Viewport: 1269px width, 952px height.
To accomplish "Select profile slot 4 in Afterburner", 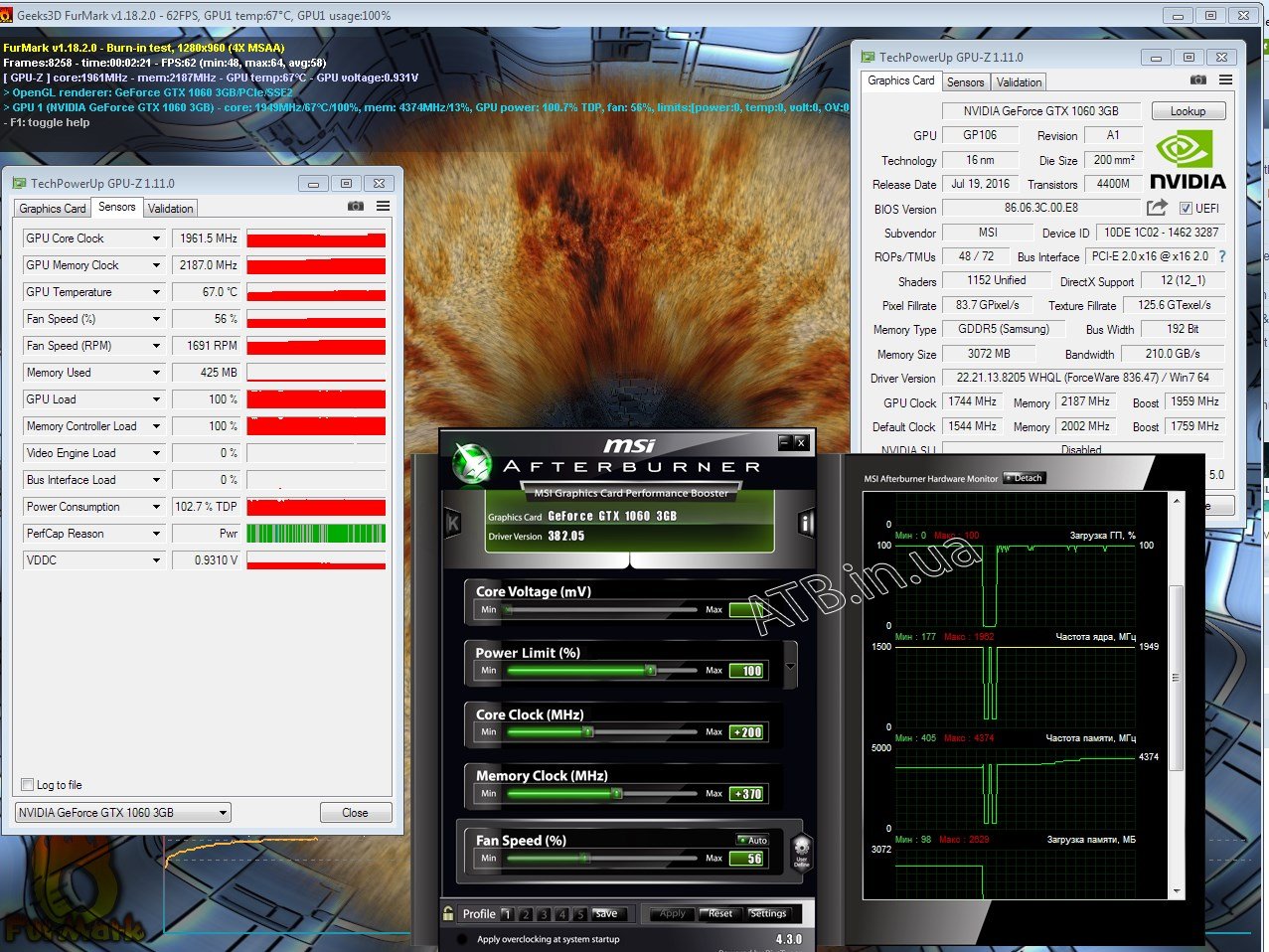I will tap(562, 914).
